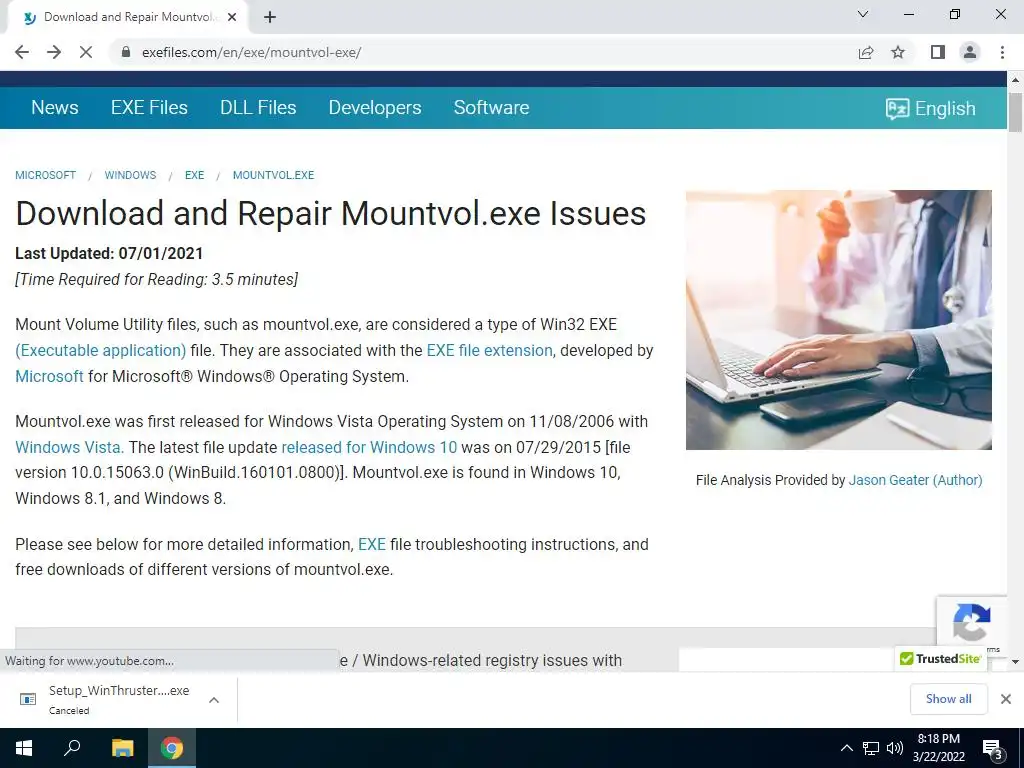Click scrollbar down arrow
The width and height of the screenshot is (1024, 768).
pyautogui.click(x=1015, y=662)
